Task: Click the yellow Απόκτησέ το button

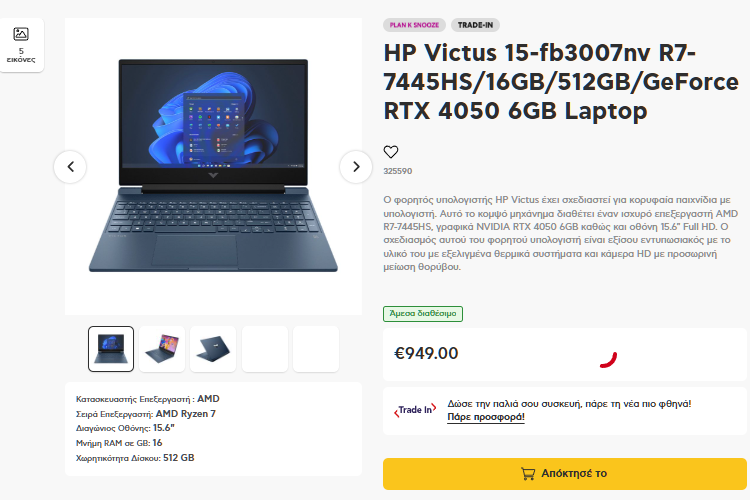Action: [x=564, y=474]
